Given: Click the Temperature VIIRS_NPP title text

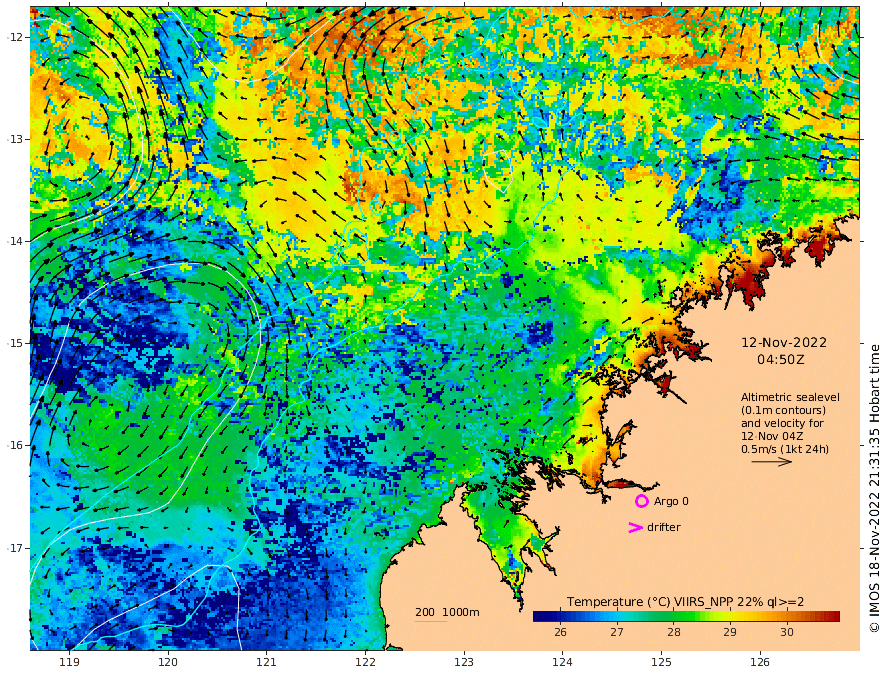Looking at the screenshot, I should click(685, 601).
